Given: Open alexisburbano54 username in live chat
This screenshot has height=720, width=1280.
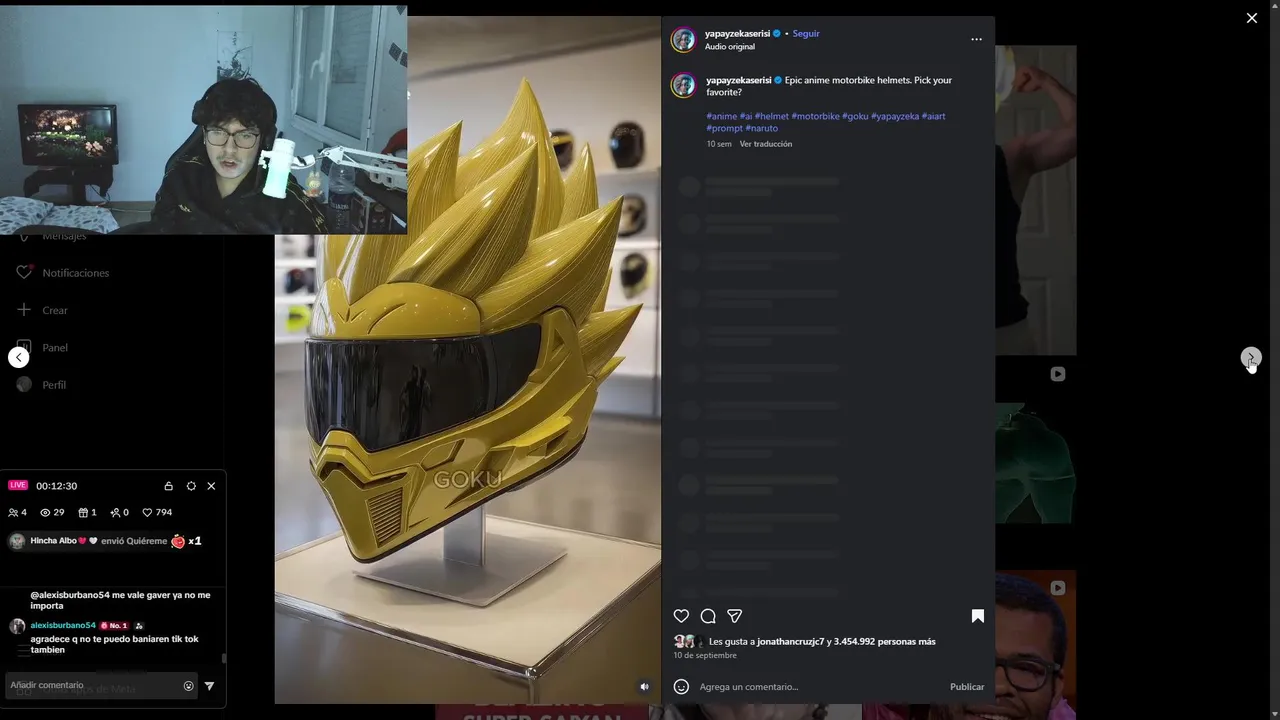Looking at the screenshot, I should 63,626.
